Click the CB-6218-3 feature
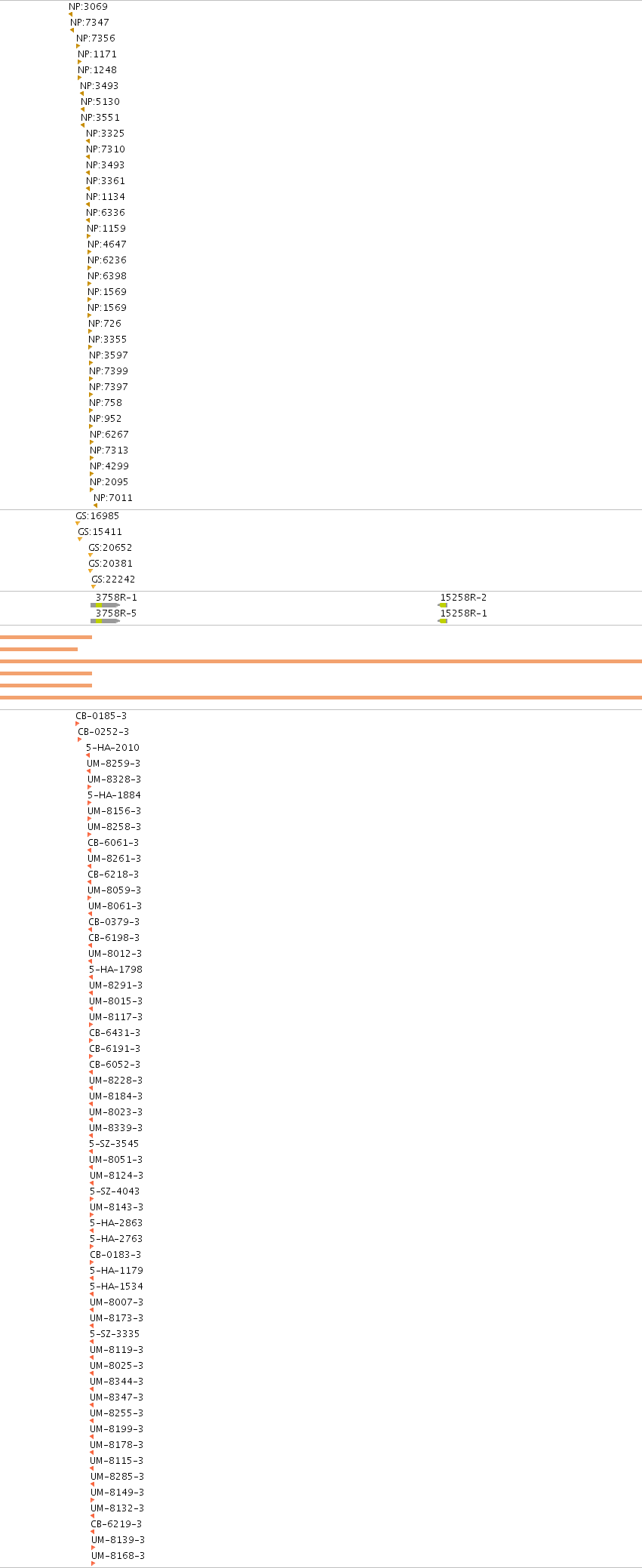Viewport: 642px width, 1568px height. [113, 875]
